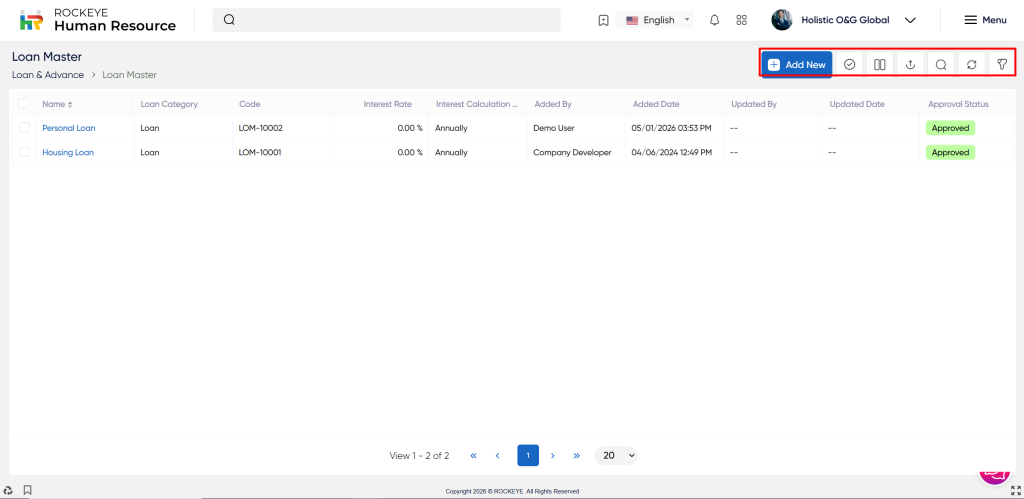Open the page size 20 dropdown

(x=615, y=455)
